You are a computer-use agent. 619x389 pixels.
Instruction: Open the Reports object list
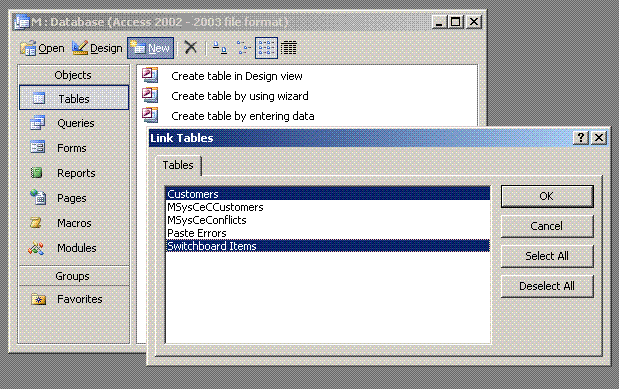pyautogui.click(x=74, y=173)
